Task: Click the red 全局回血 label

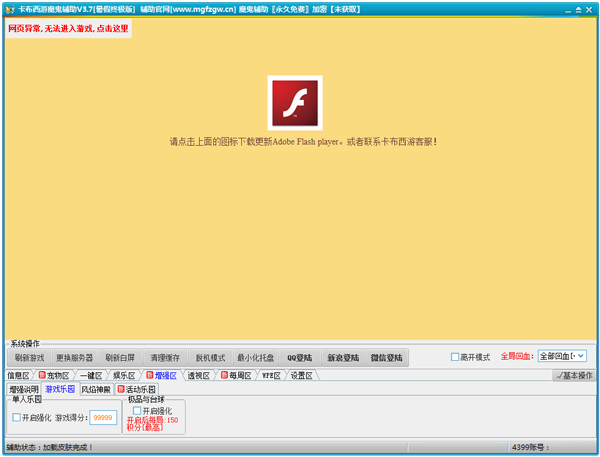Action: (517, 356)
